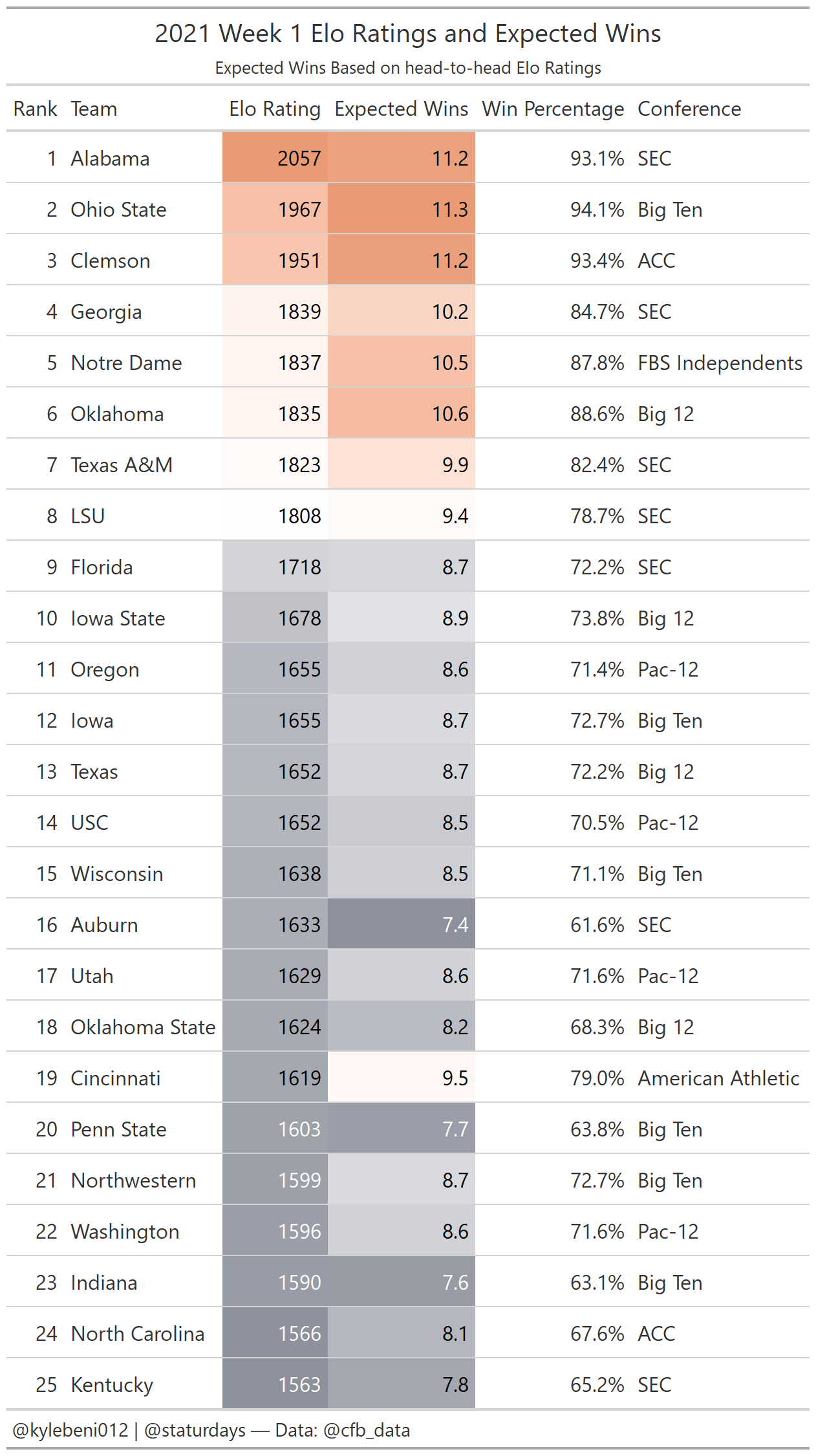816x1456 pixels.
Task: Click the FBS Independents conference label
Action: [x=720, y=363]
